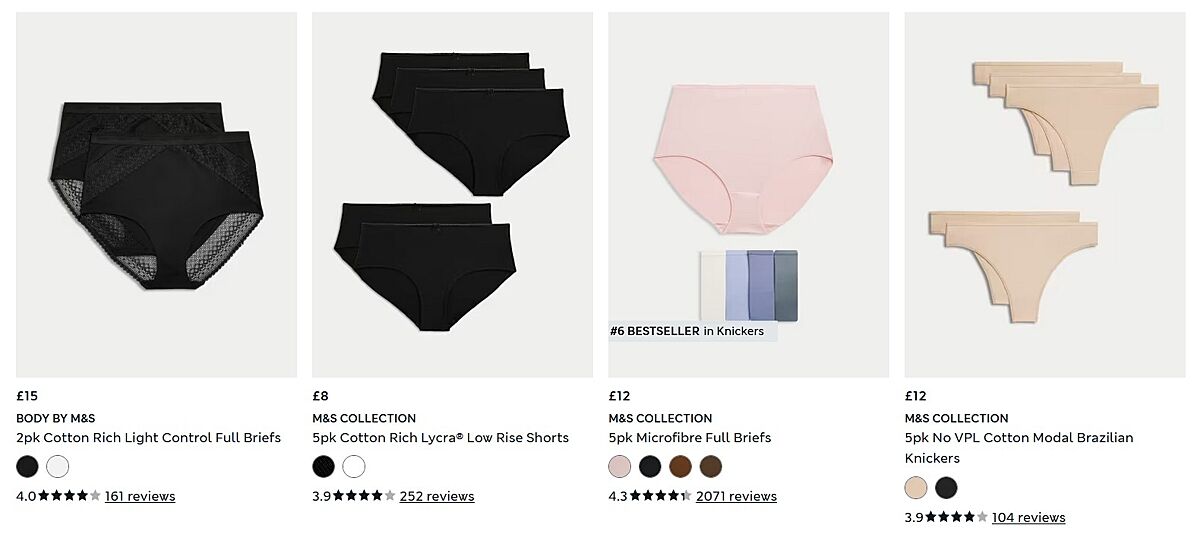Choose white colour for Lycra Low Rise Shorts
The width and height of the screenshot is (1200, 544).
coord(354,466)
